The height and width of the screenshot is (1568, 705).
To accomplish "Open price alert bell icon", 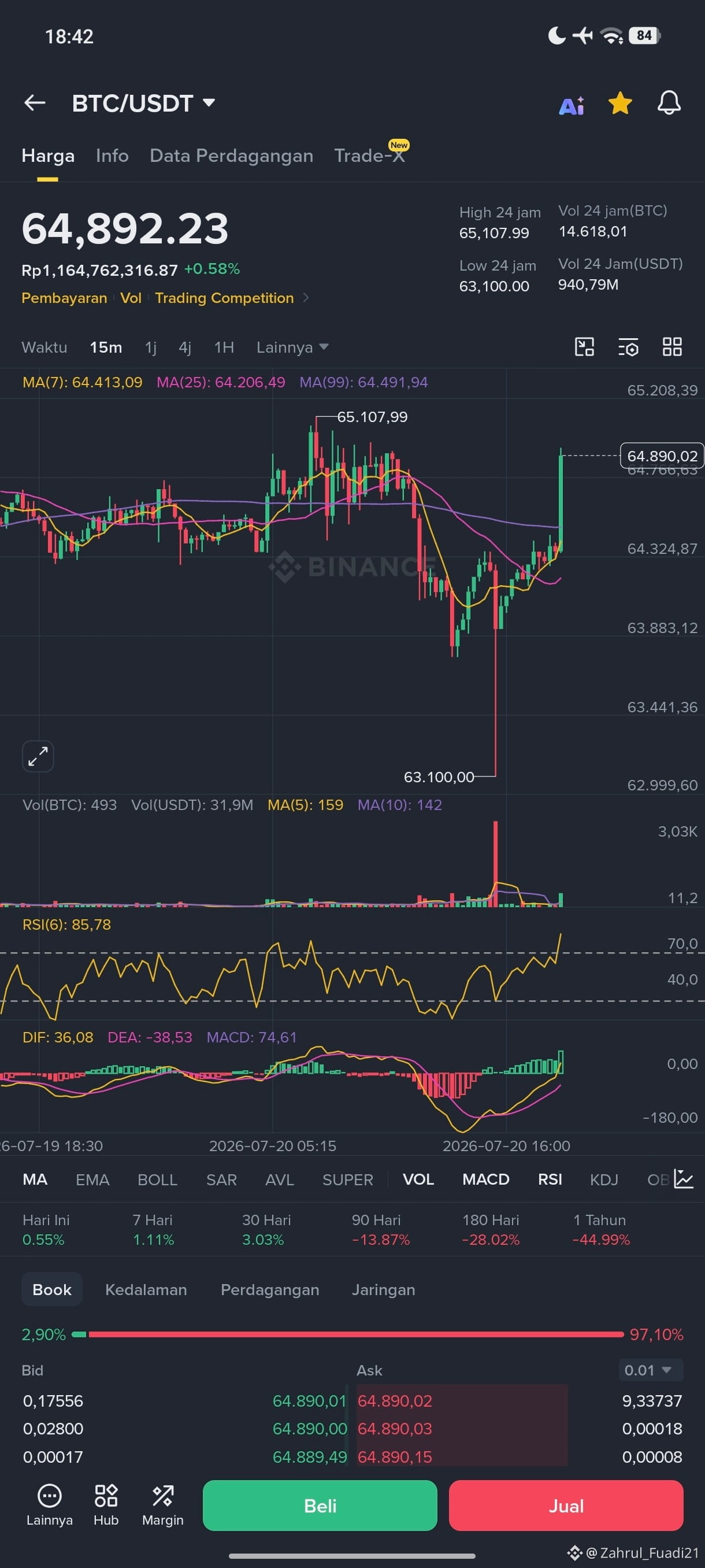I will click(x=669, y=103).
